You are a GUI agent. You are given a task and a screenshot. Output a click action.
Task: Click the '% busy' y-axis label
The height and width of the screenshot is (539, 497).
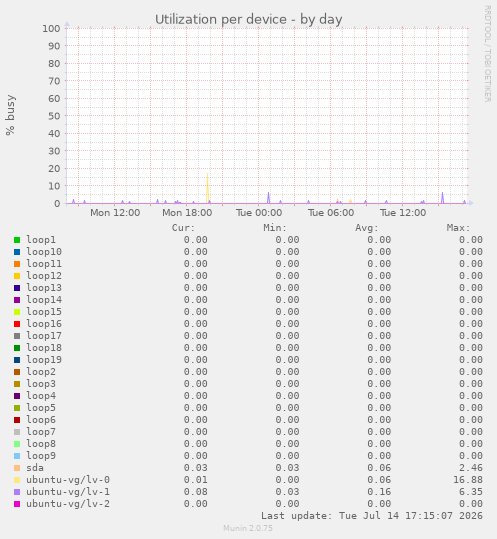coord(10,115)
